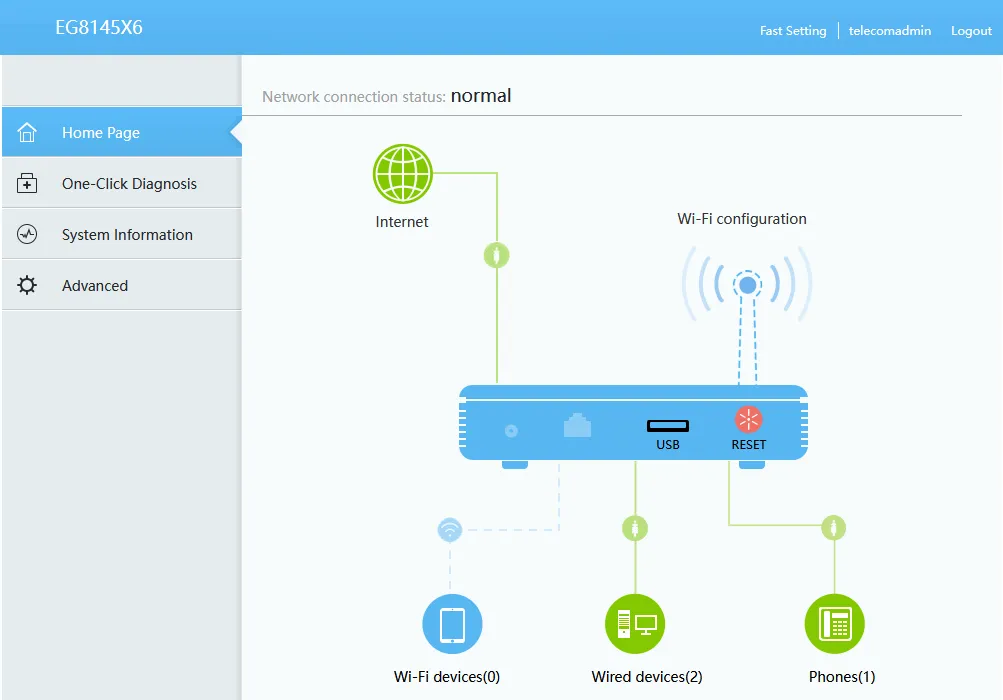Click the Internet globe icon

(x=402, y=172)
